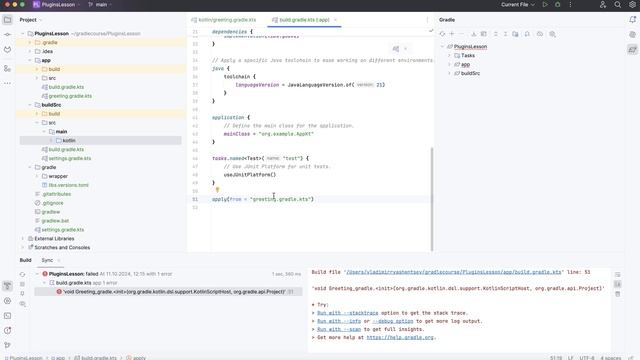Screen dimensions: 640x360
Task: Click Run with --scan link
Action: (x=339, y=329)
